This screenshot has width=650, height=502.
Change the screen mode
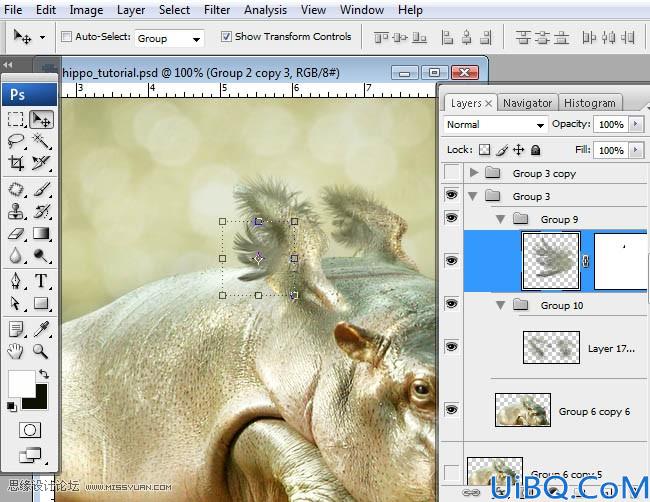pyautogui.click(x=30, y=455)
